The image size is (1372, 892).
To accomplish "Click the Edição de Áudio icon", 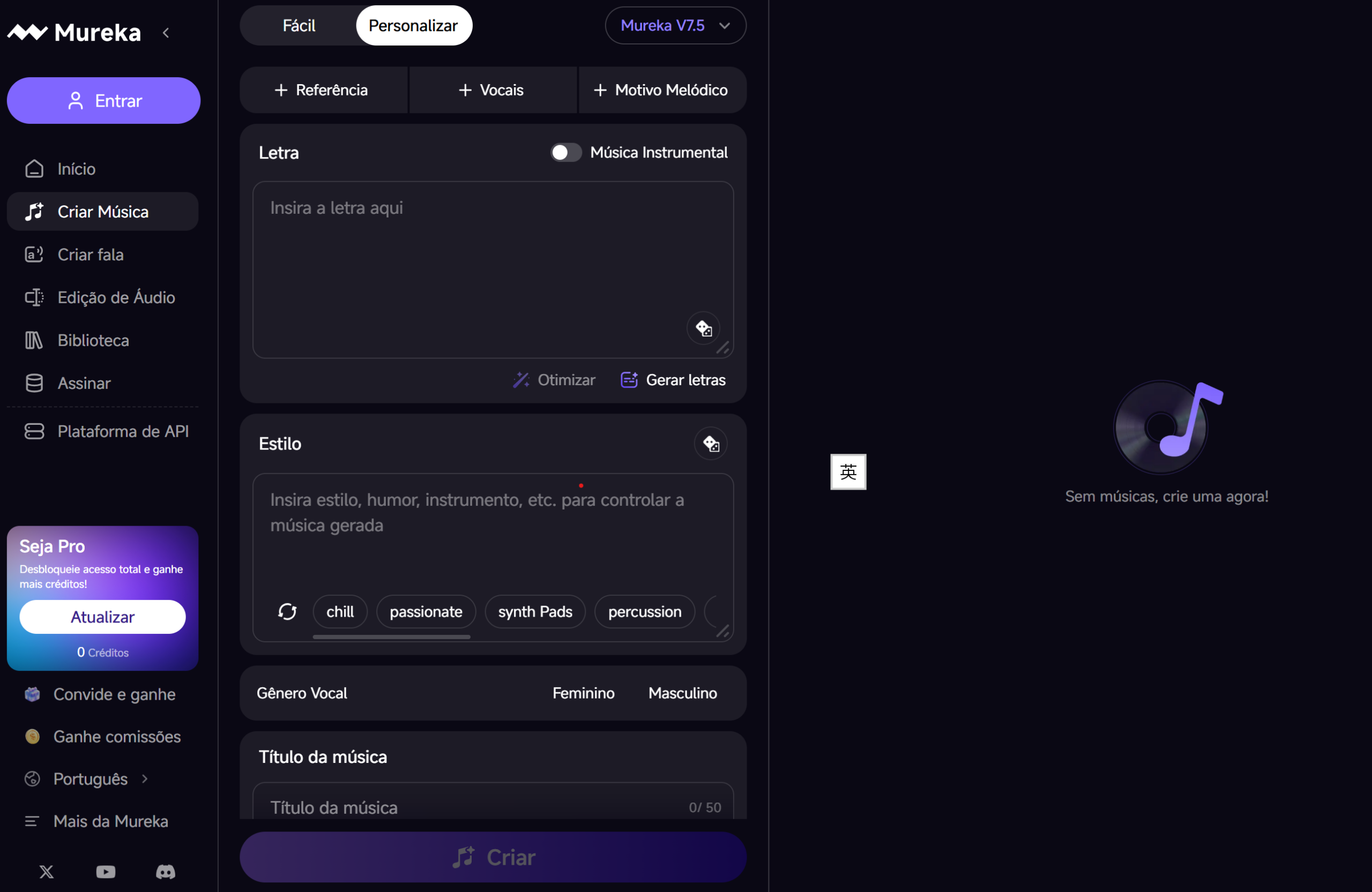I will [x=34, y=297].
